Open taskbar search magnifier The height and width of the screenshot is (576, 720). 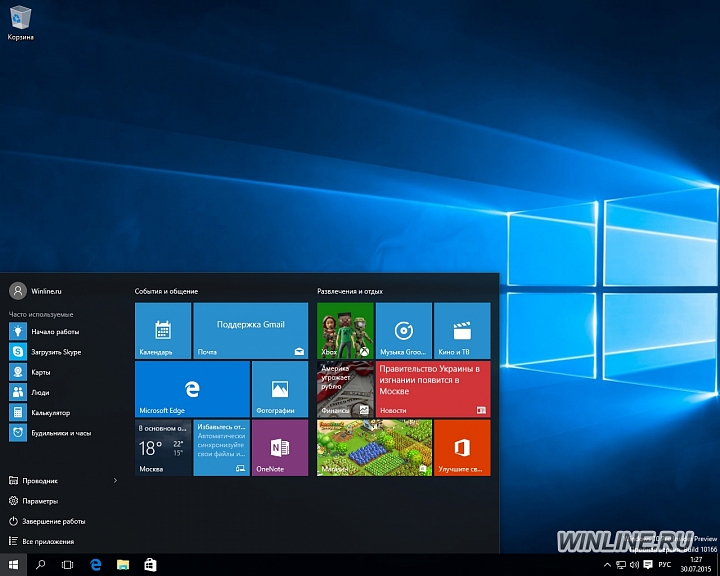pos(40,565)
